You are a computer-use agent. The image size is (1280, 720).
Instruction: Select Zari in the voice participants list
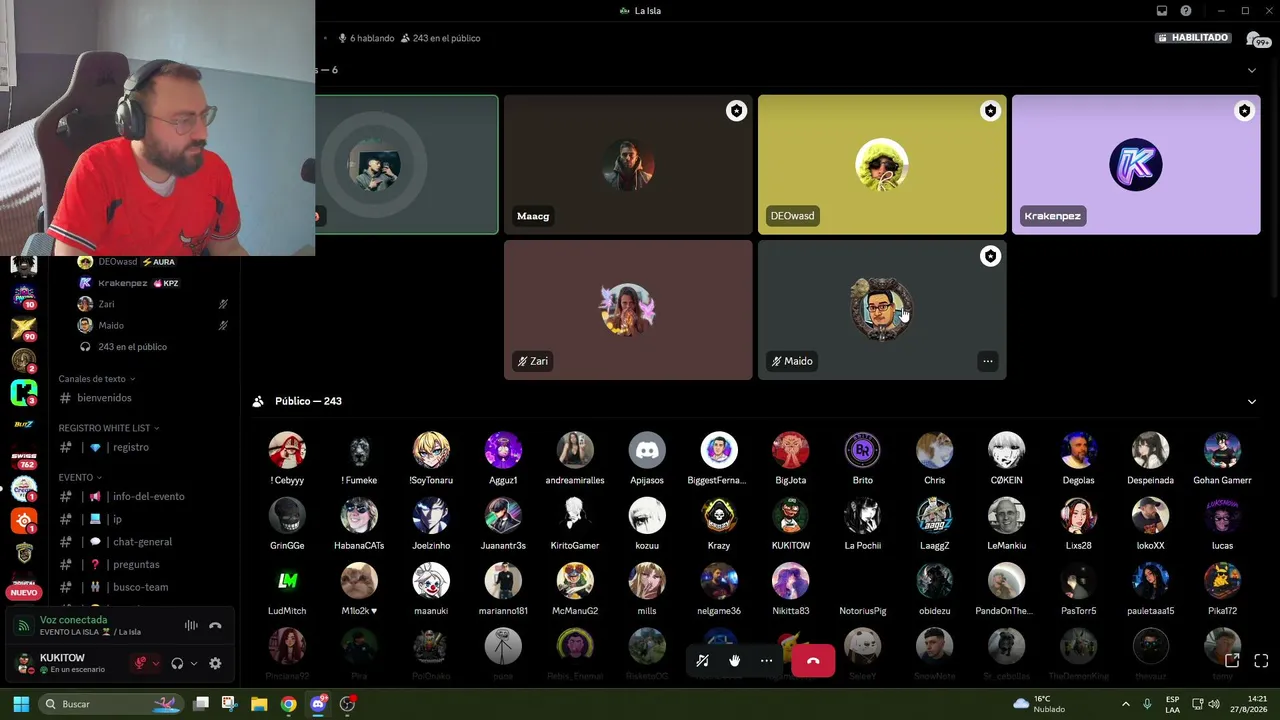point(155,304)
